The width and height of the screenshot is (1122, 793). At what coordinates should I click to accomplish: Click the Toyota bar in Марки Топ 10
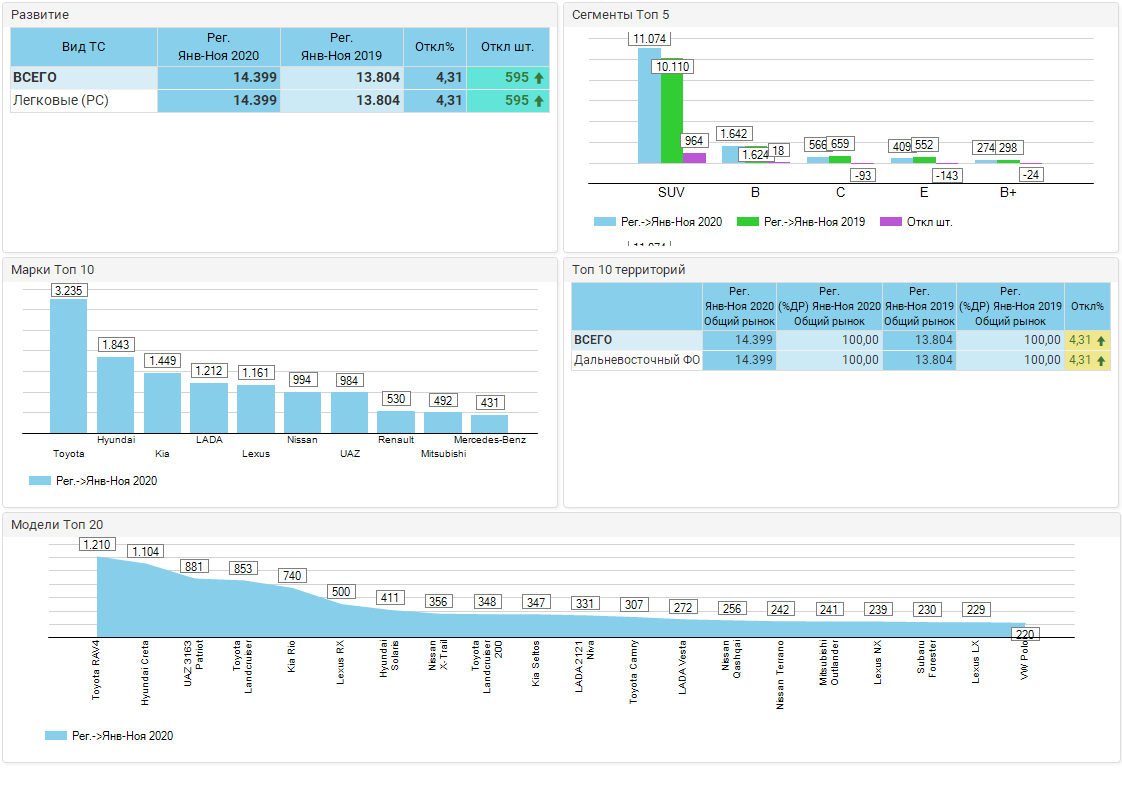68,365
